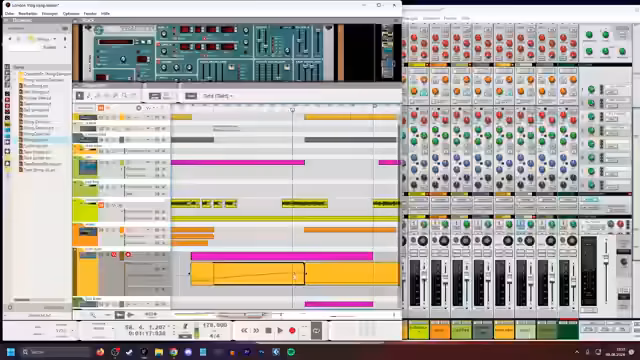Select the razor tool in sequencer toolbar

(107, 96)
